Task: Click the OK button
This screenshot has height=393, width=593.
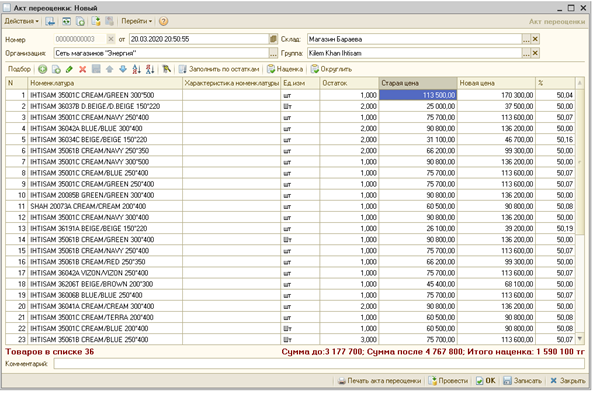Action: tap(486, 381)
